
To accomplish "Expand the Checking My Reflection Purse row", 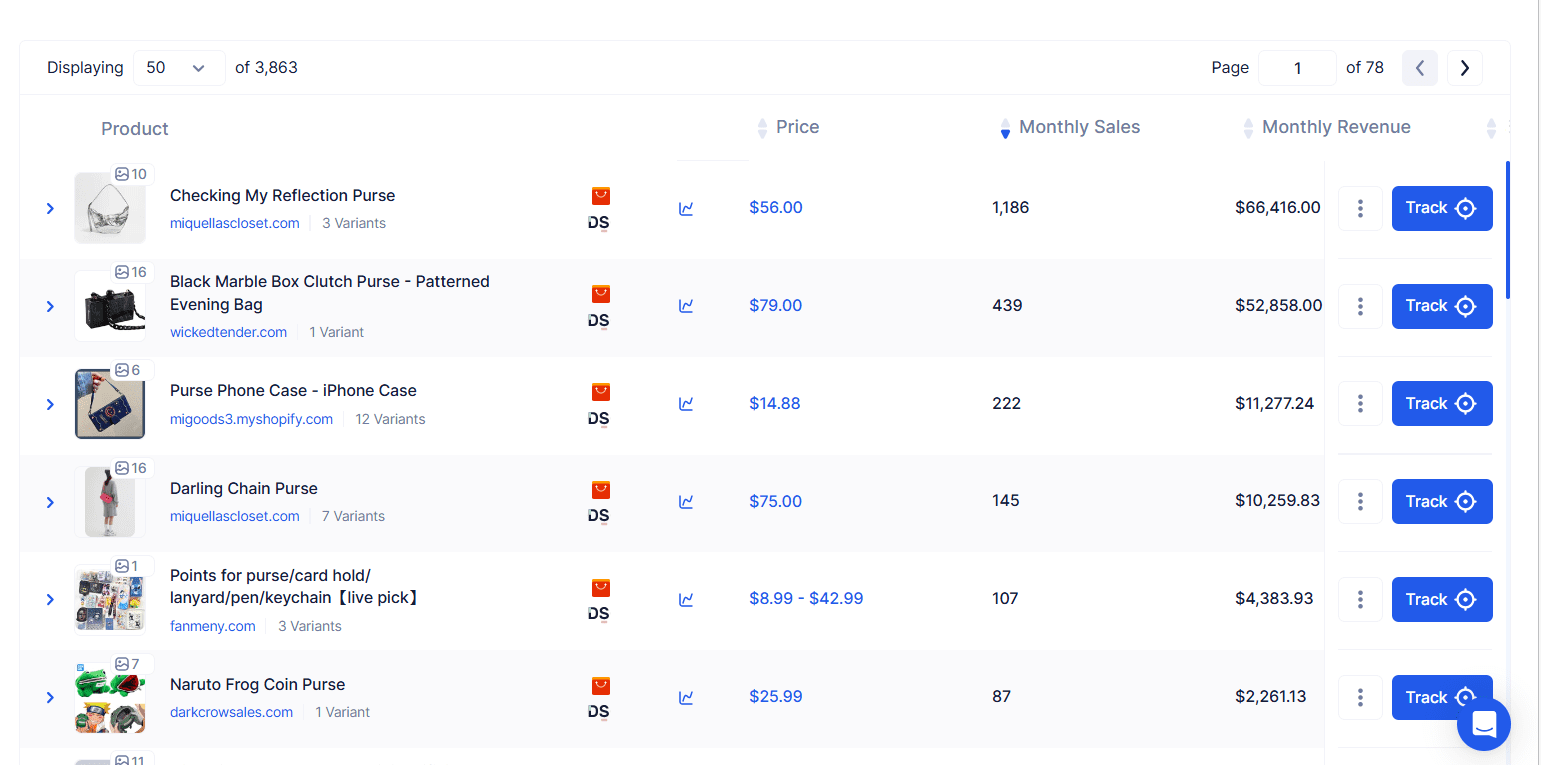I will click(x=50, y=208).
